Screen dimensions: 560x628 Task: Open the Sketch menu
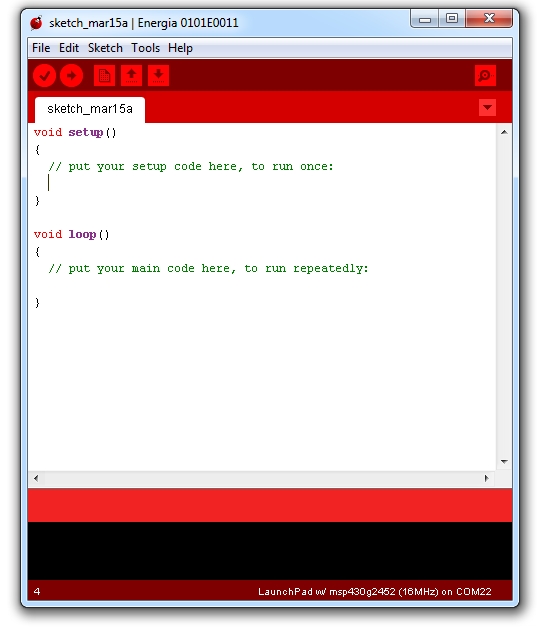(x=105, y=48)
